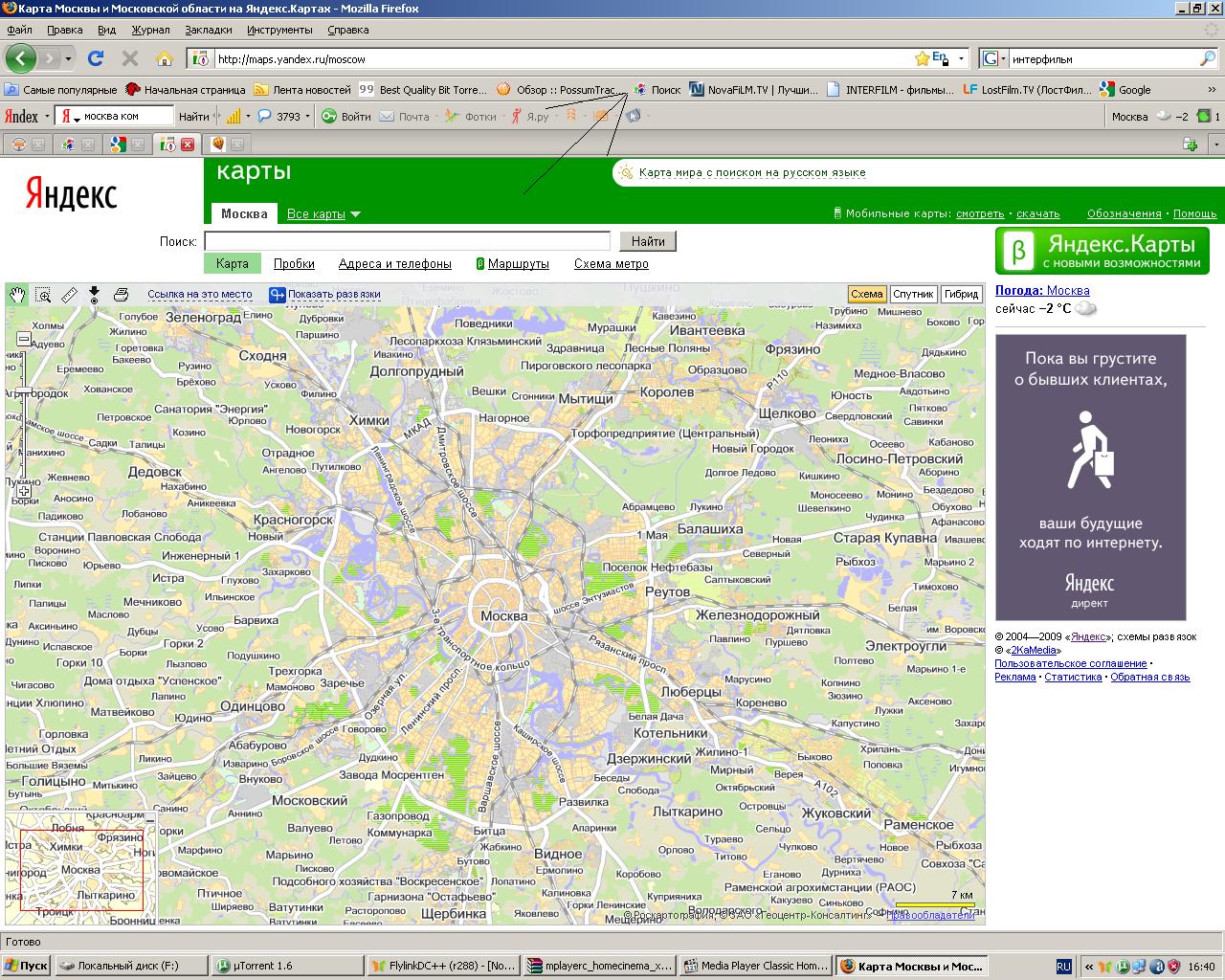Open the Пробки traffic tab
Screen dimensions: 1225x980
tap(294, 264)
